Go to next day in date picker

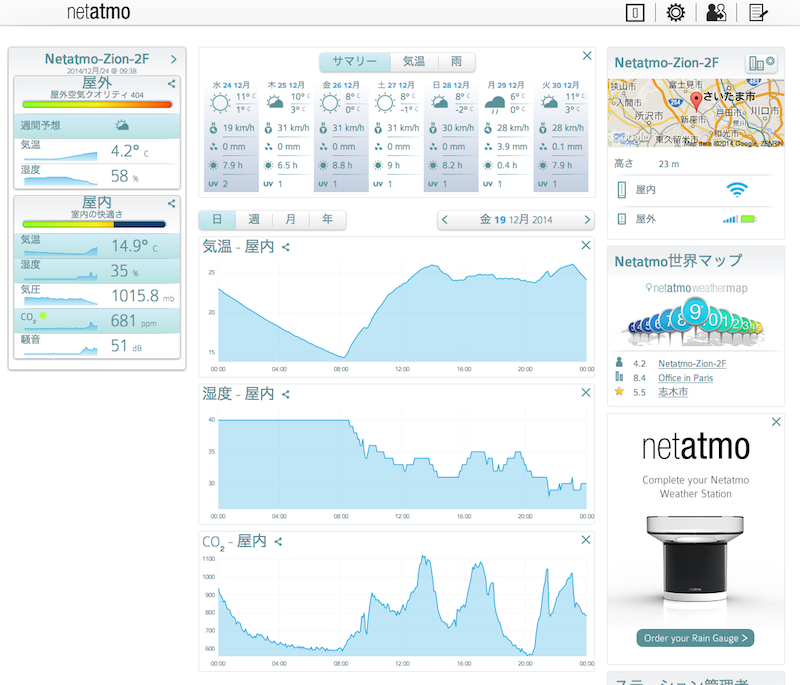tap(587, 220)
